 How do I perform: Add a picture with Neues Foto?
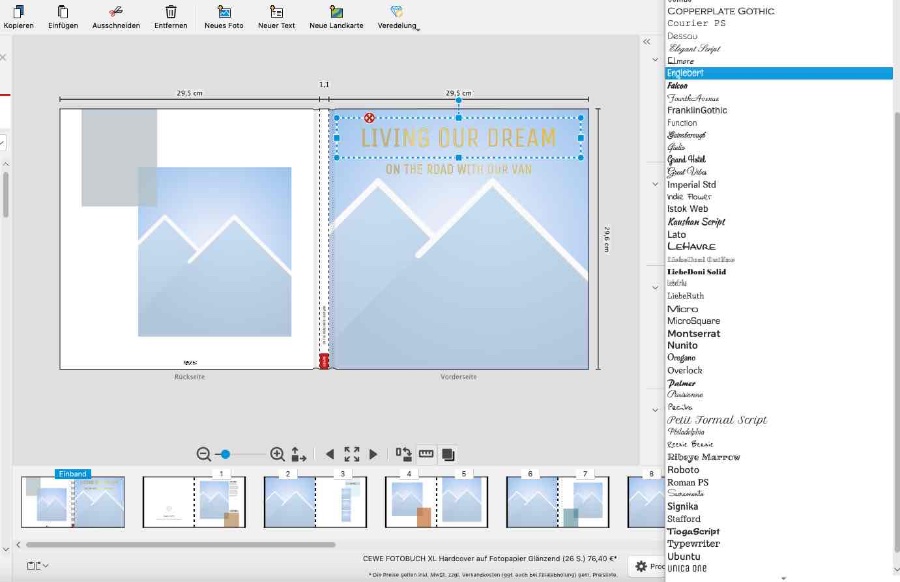224,11
